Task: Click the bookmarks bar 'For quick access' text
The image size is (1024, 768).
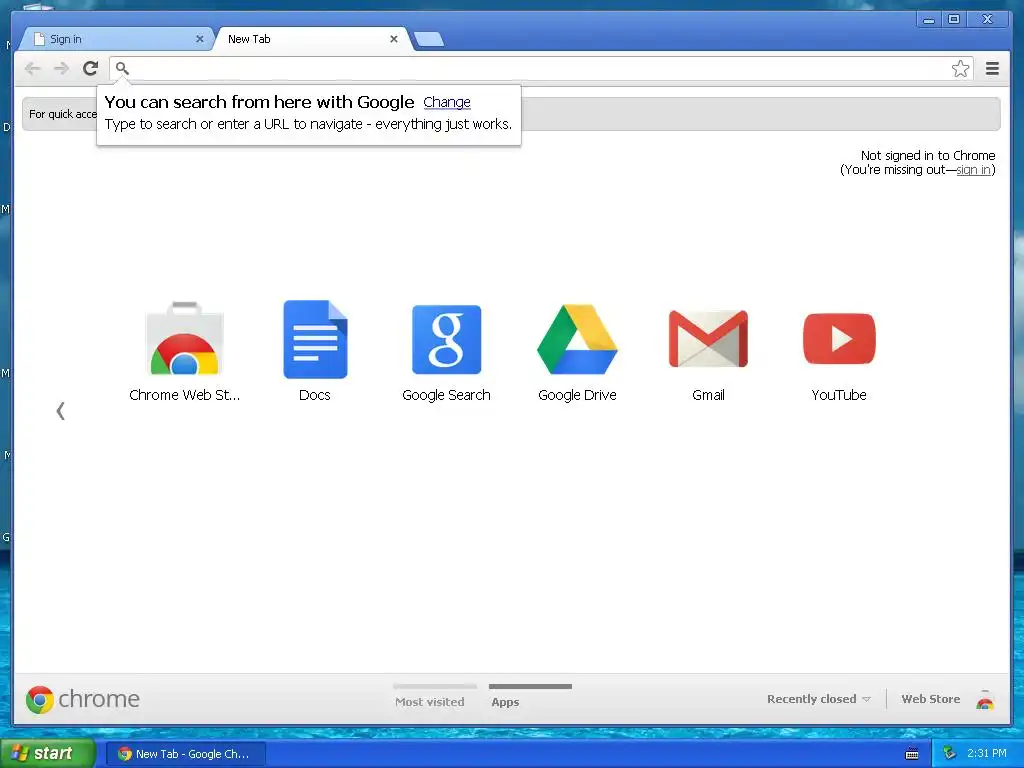Action: [63, 114]
